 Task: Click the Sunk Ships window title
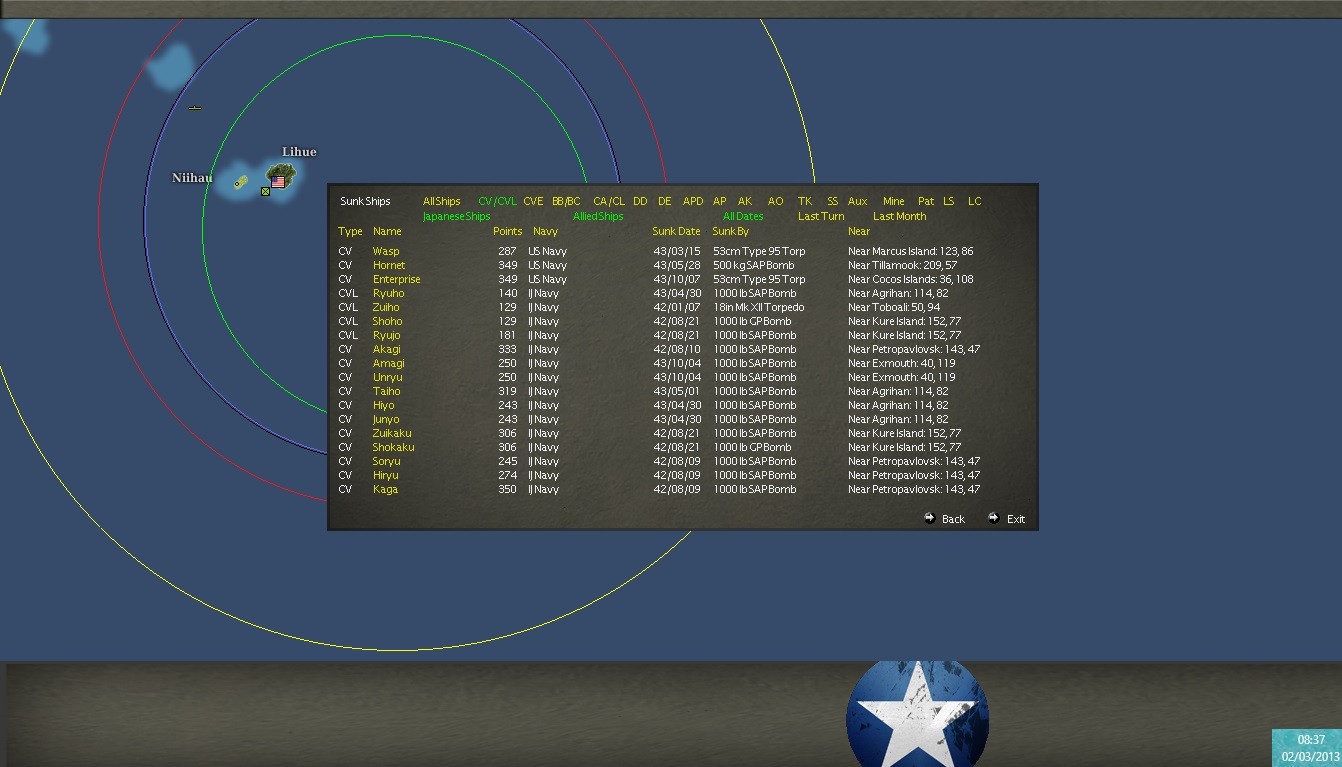point(365,201)
